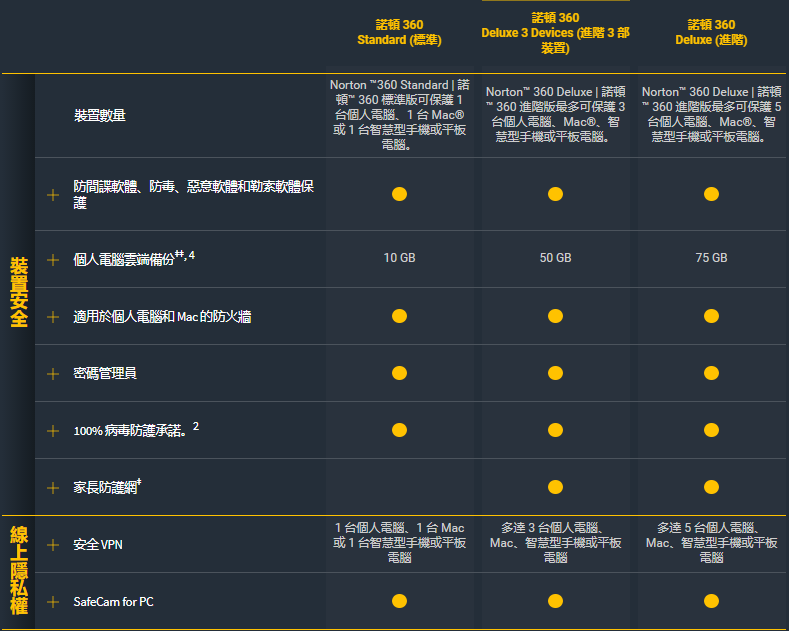Screen dimensions: 789x631
Task: Click the 裝置安全 vertical section label
Action: 19,292
